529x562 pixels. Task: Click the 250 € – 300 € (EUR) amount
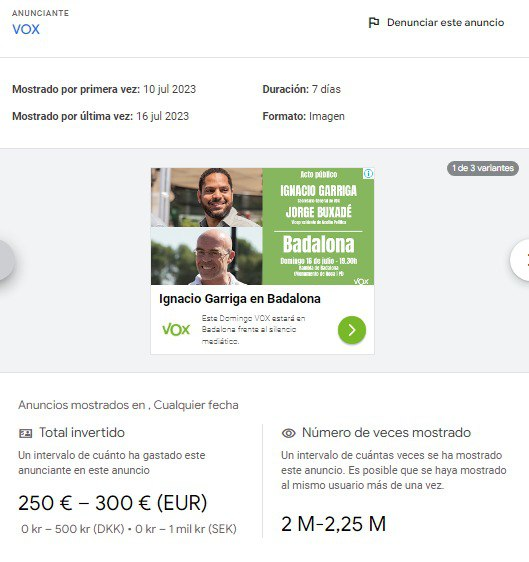point(113,503)
